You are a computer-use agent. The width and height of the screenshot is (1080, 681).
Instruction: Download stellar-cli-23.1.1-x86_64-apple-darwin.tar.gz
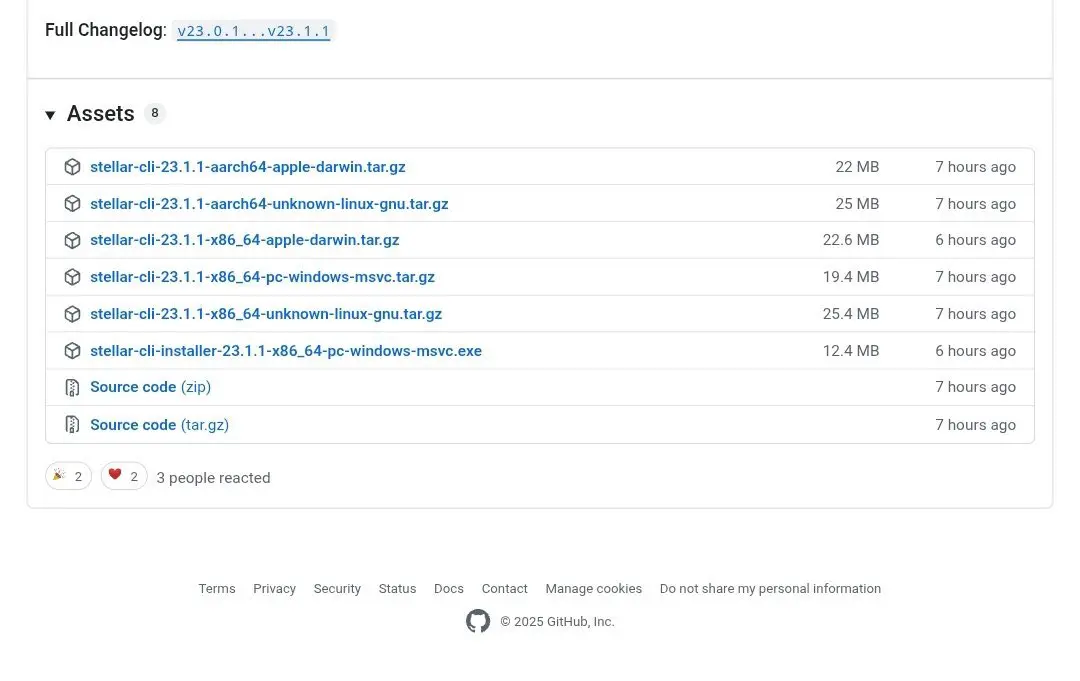[245, 240]
